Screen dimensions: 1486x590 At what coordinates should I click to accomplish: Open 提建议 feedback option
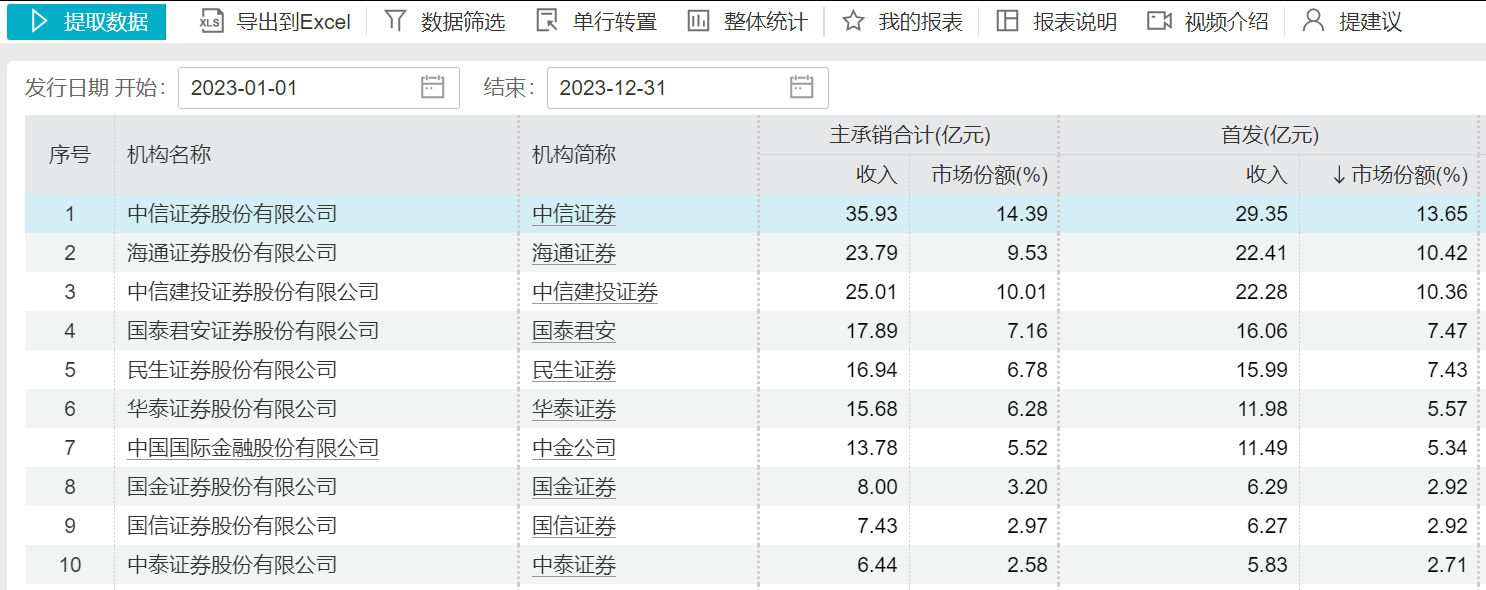coord(1371,22)
